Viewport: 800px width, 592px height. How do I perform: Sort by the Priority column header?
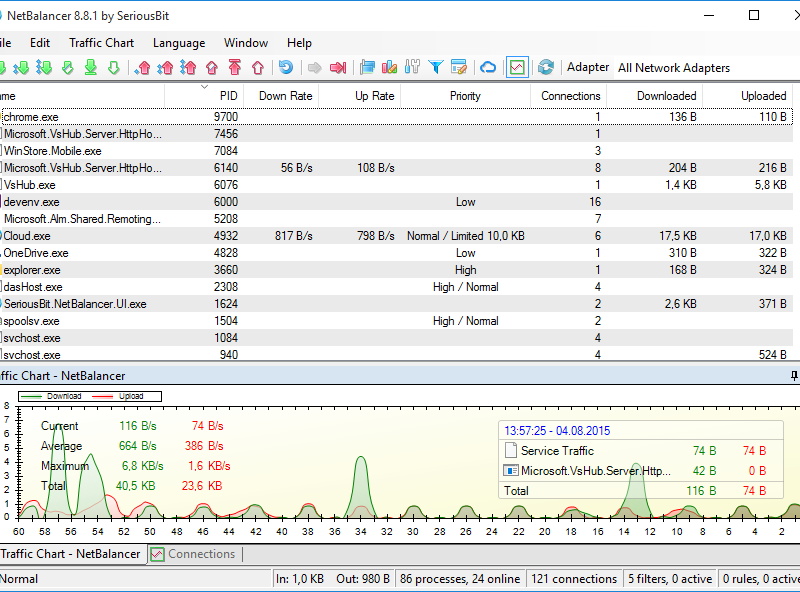pos(466,96)
